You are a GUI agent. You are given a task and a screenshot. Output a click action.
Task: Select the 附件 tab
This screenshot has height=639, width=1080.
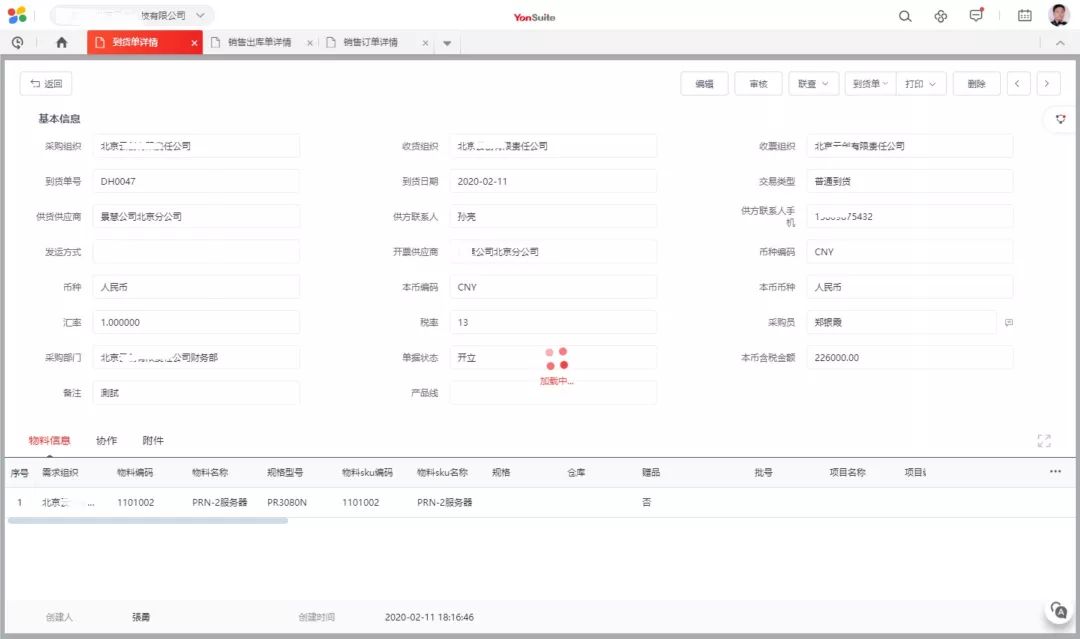tap(153, 441)
